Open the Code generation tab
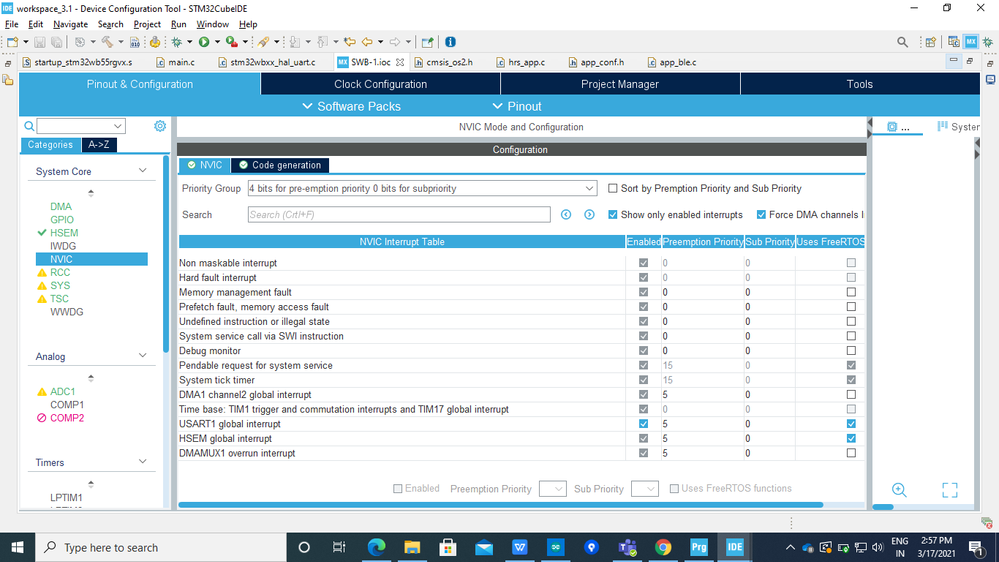Image resolution: width=999 pixels, height=562 pixels. pos(280,165)
